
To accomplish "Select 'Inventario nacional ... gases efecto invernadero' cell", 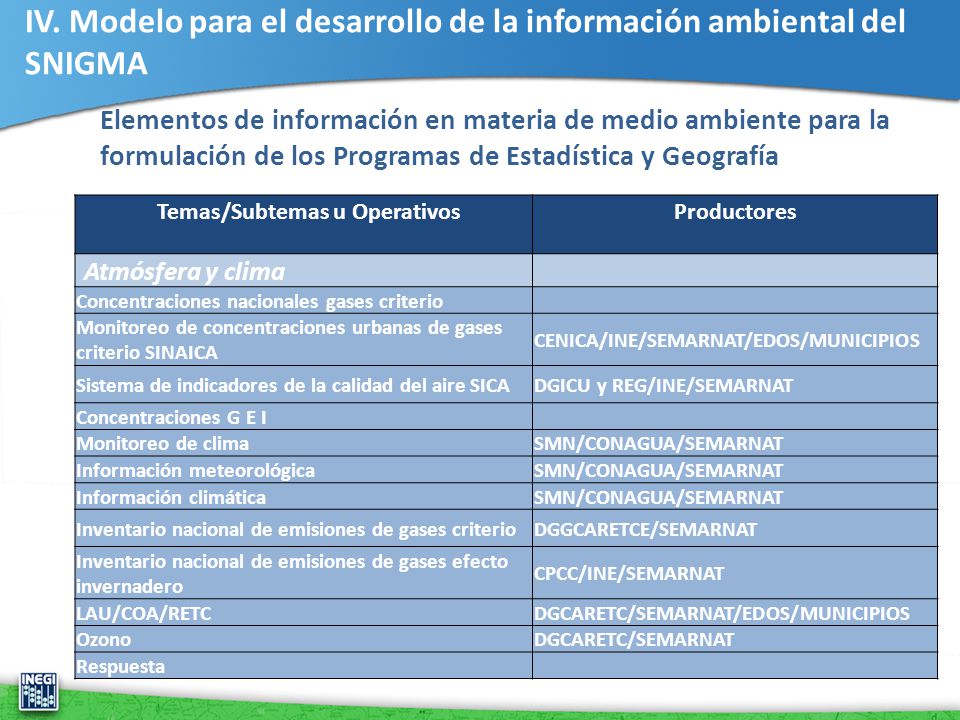I will click(x=304, y=573).
